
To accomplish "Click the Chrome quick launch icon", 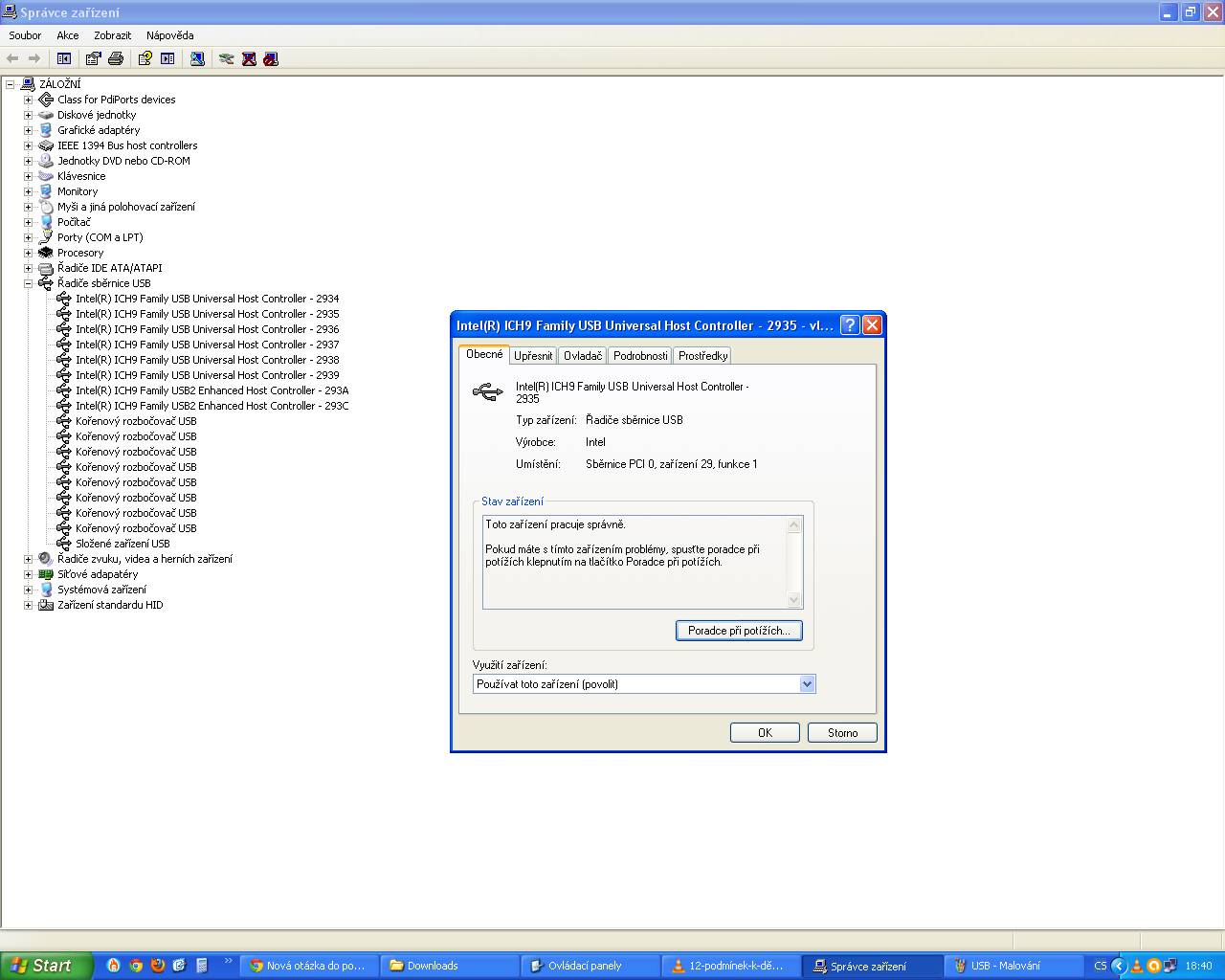I will 136,966.
